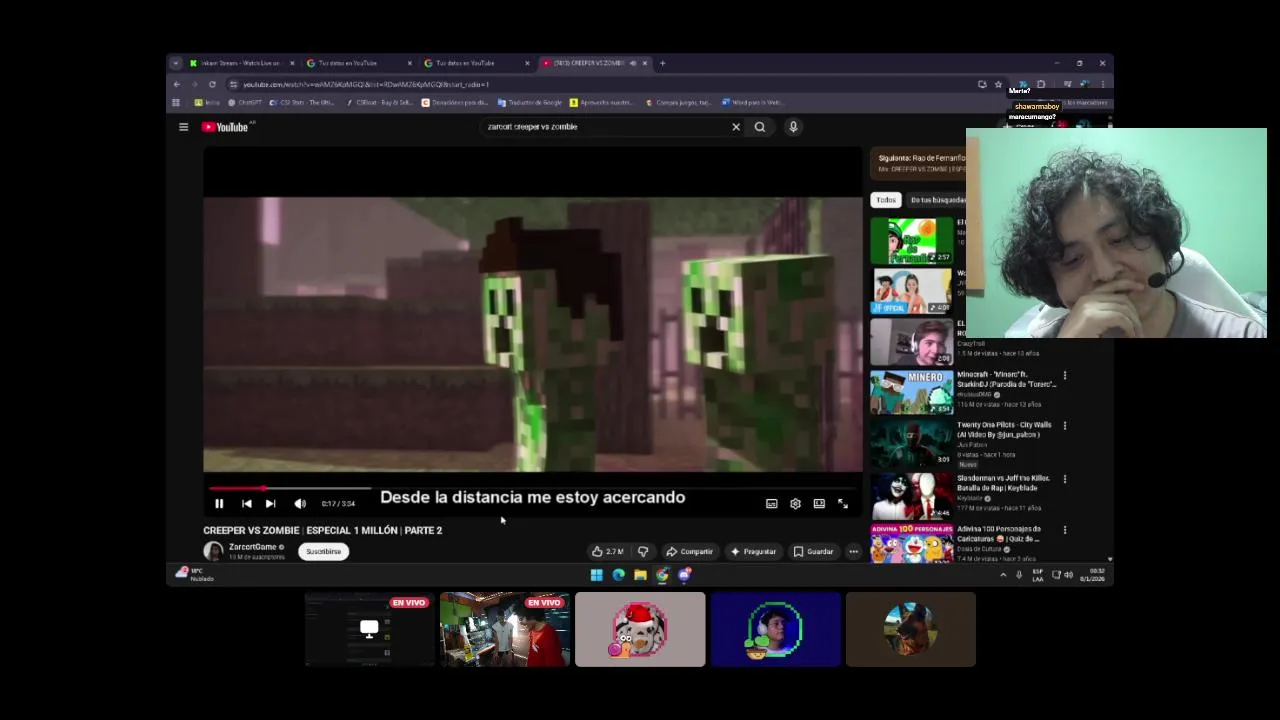1280x720 pixels.
Task: Like the video with 2.7 M thumbs-up
Action: point(607,551)
